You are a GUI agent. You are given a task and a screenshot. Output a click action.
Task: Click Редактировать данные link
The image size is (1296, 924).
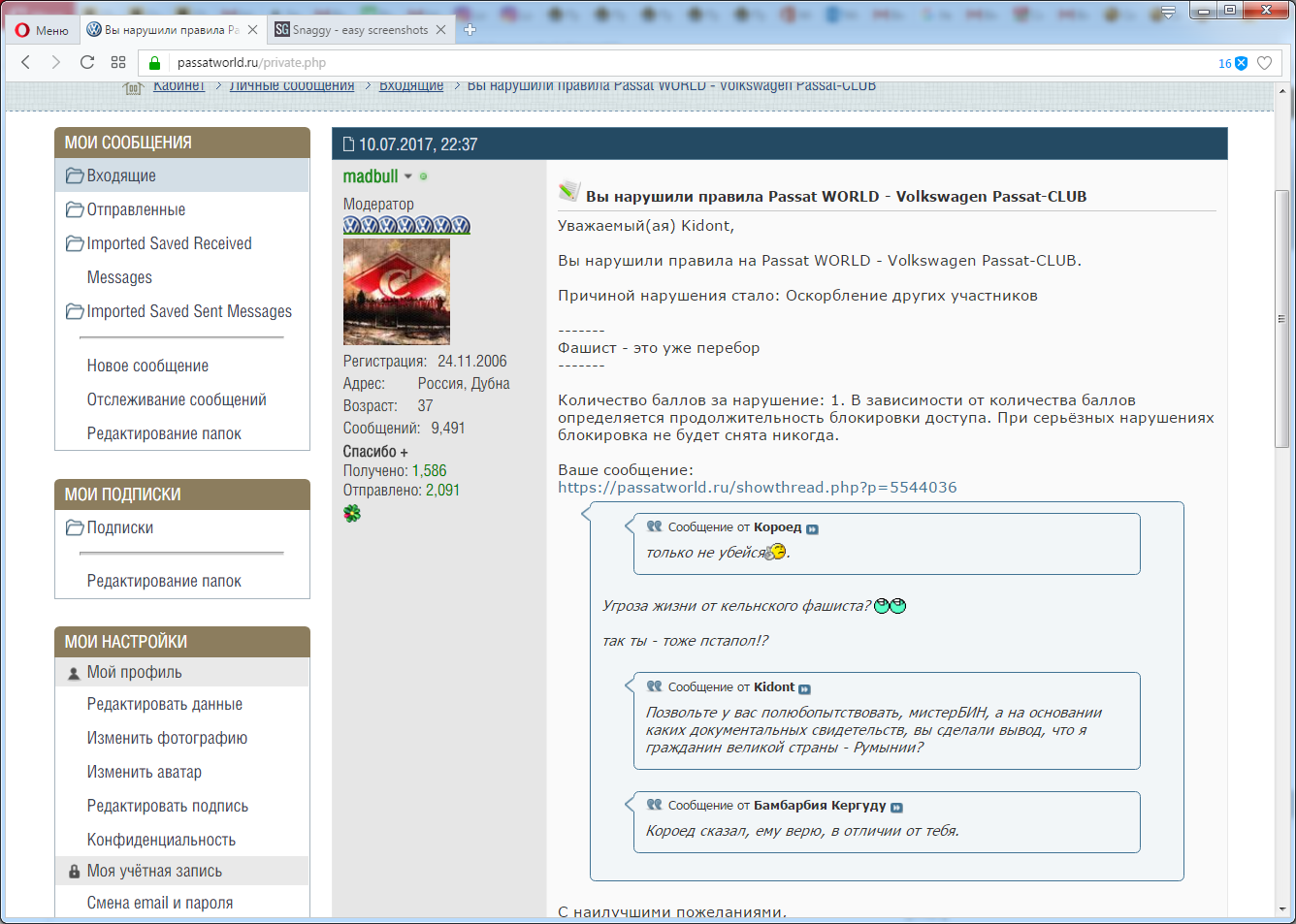165,704
